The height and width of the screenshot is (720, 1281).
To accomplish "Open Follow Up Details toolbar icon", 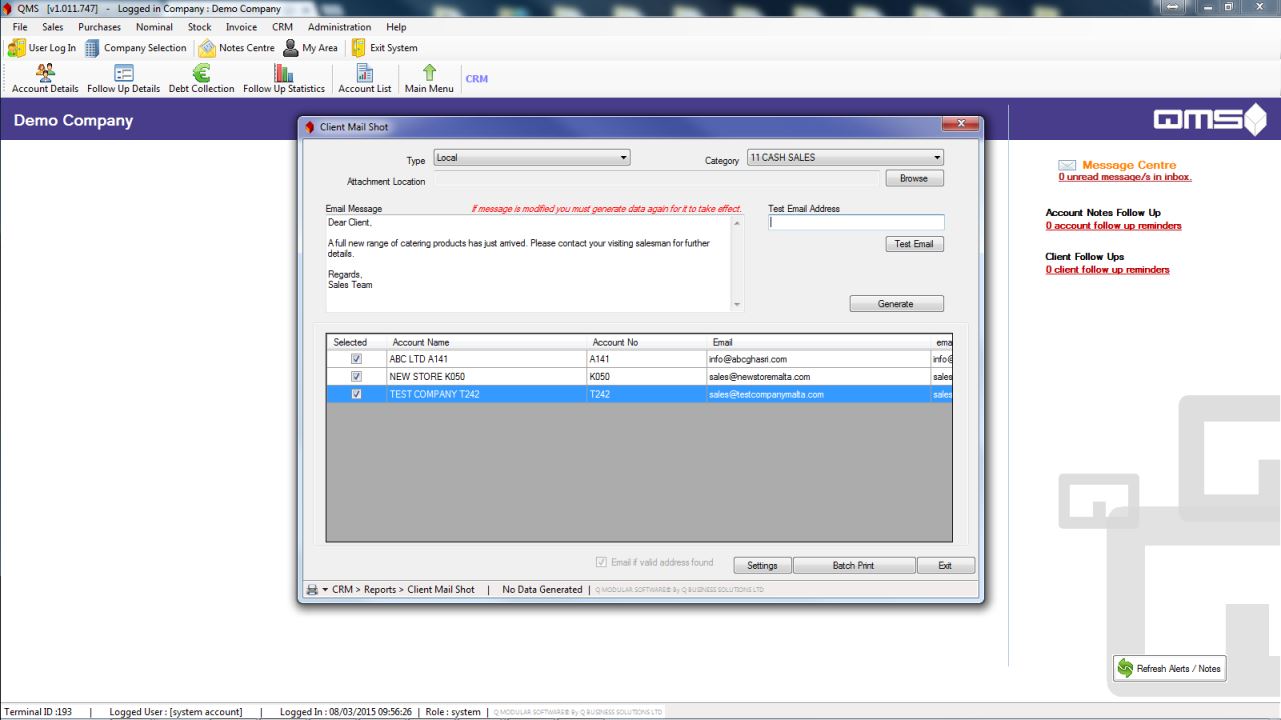I will tap(123, 79).
